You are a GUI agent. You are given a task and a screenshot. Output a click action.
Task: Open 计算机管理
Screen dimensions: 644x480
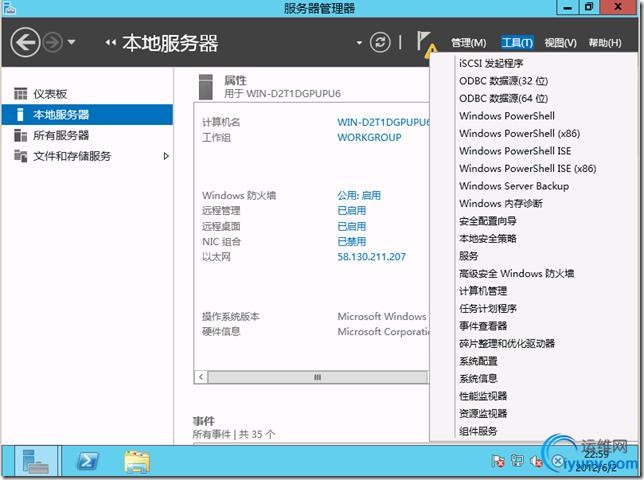click(483, 291)
